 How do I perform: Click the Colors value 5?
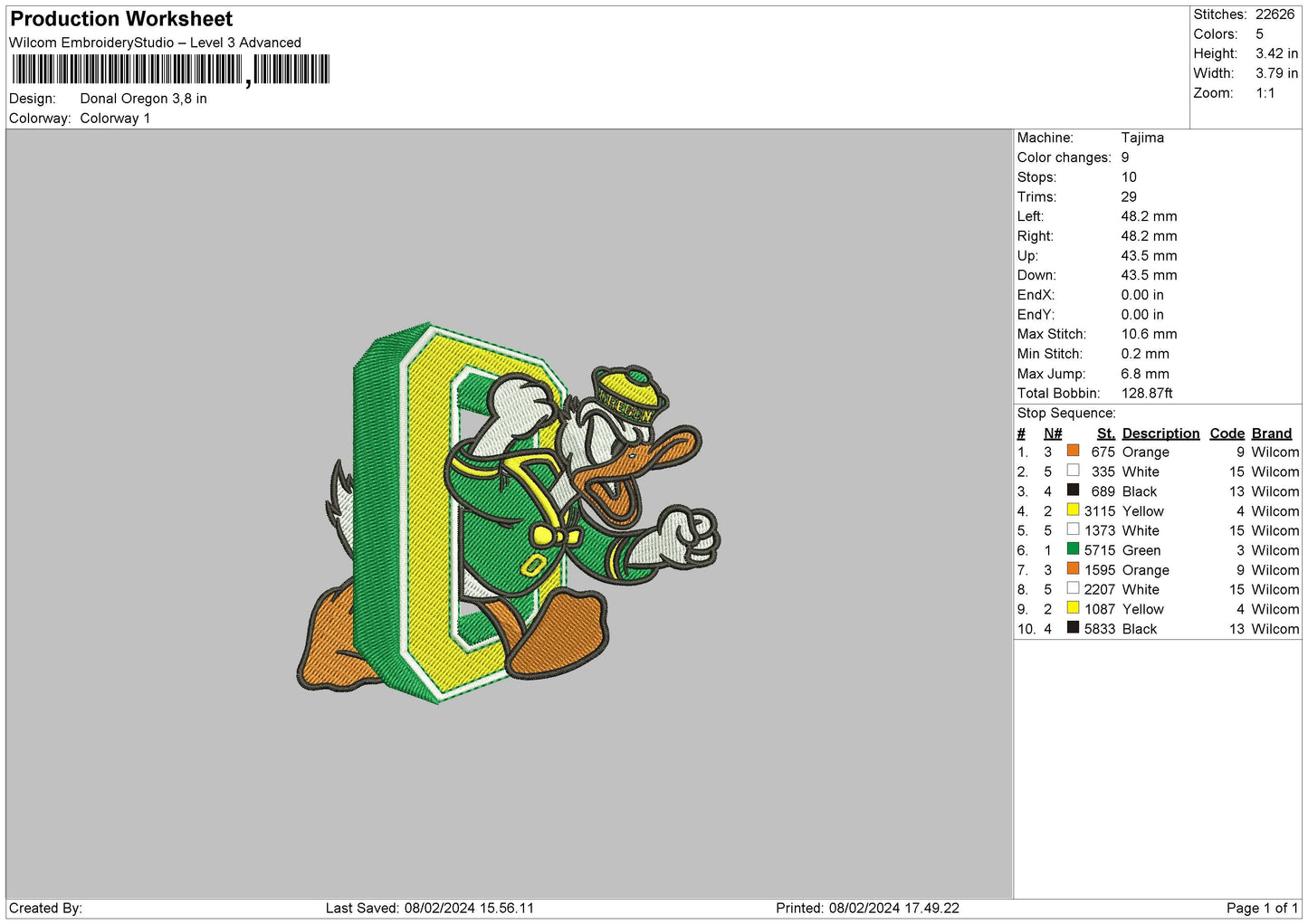point(1259,34)
